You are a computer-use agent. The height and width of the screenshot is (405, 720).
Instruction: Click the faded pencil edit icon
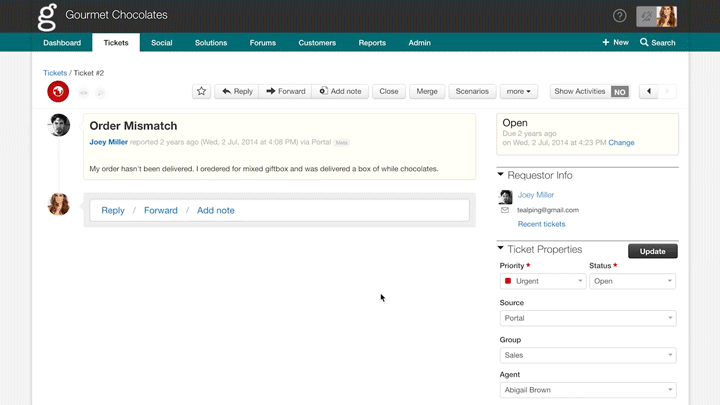tap(100, 93)
